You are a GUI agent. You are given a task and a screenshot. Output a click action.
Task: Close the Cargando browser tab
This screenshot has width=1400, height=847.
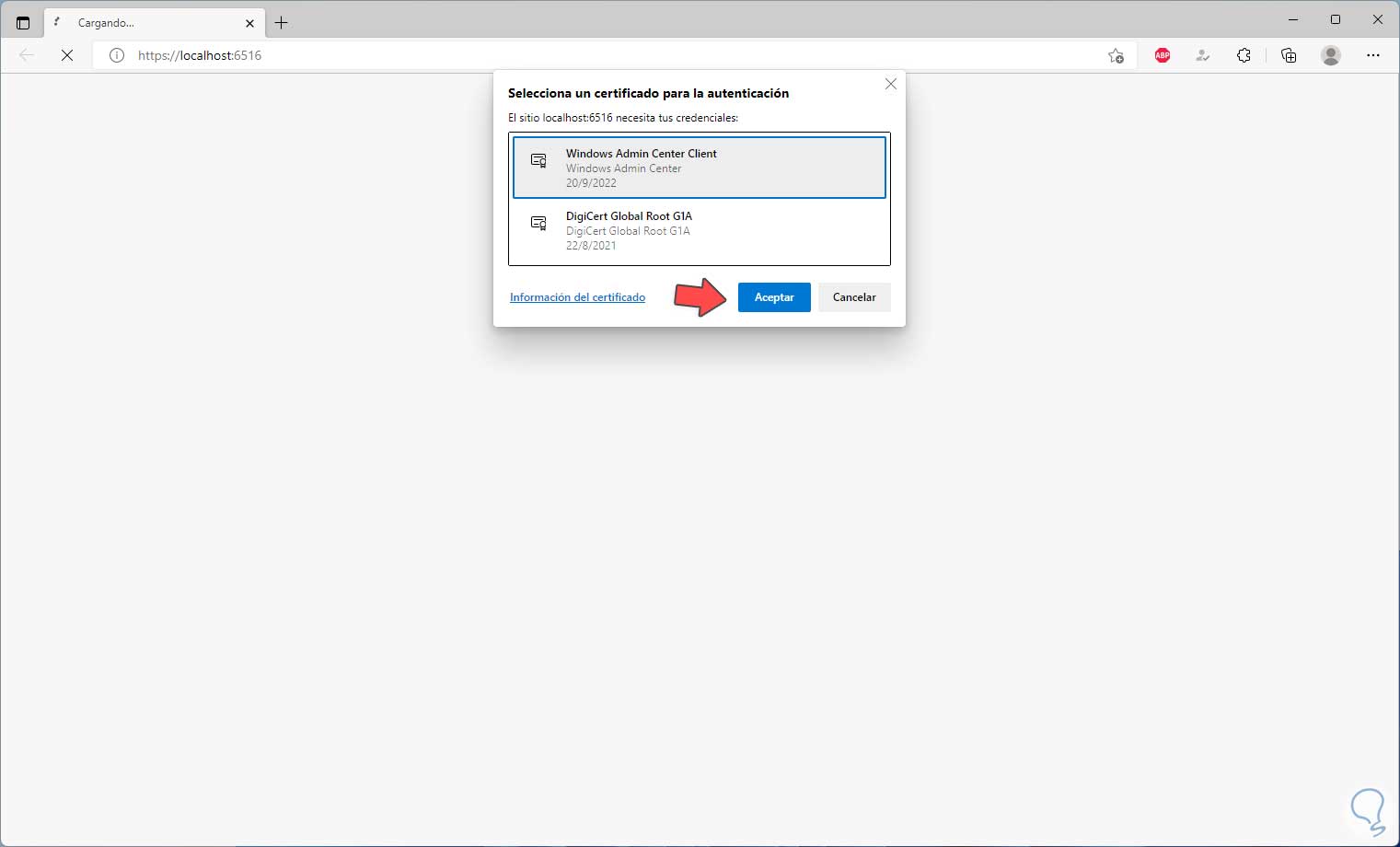[249, 23]
